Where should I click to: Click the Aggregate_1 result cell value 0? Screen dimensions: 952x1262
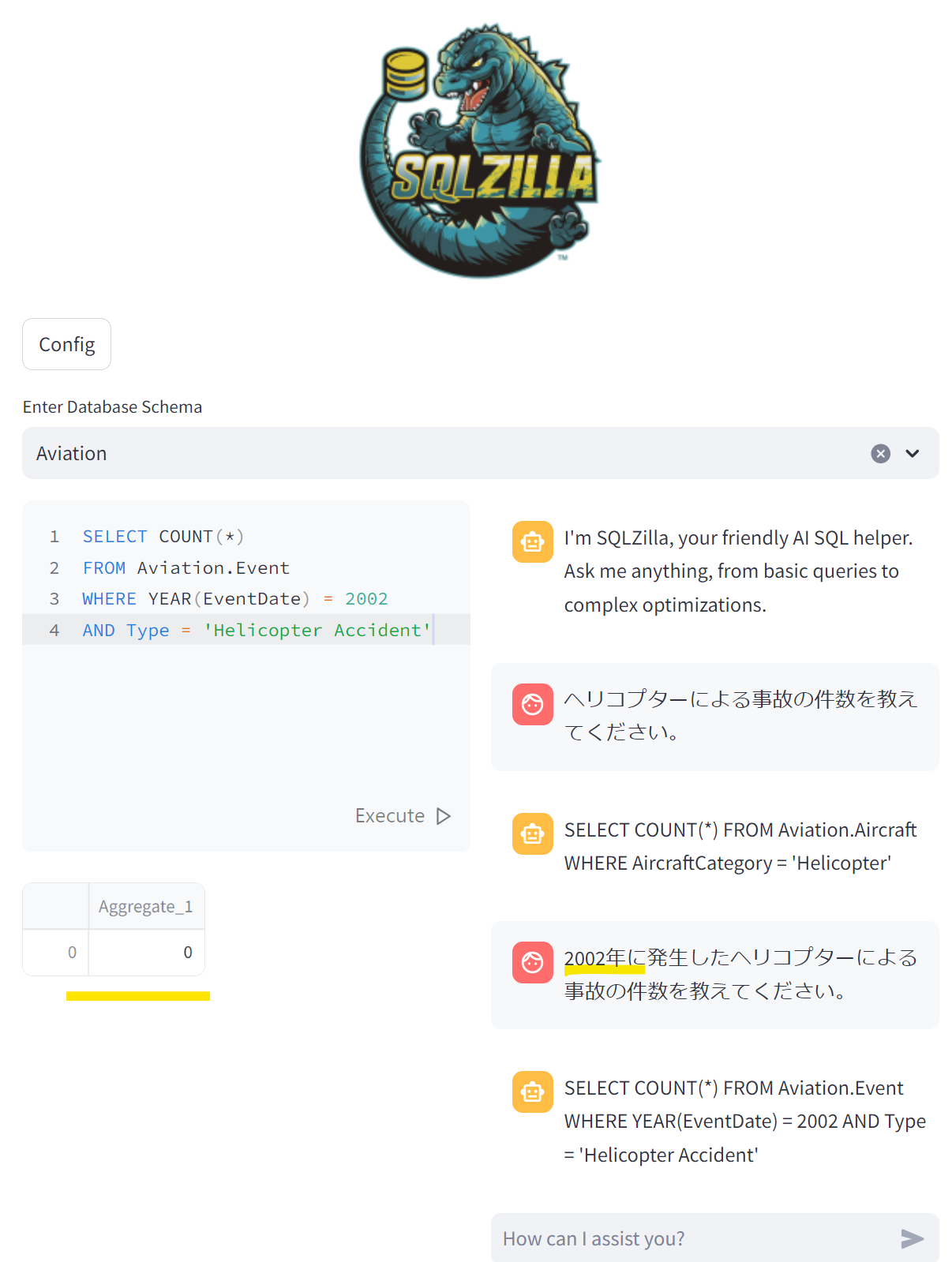point(146,953)
